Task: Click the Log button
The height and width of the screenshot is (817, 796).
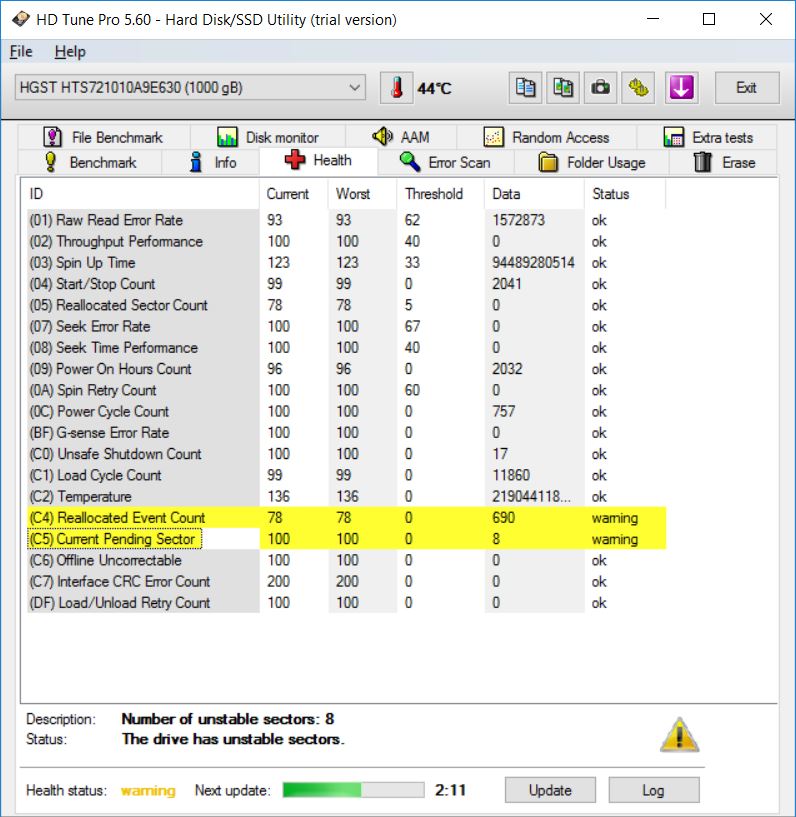Action: click(652, 790)
